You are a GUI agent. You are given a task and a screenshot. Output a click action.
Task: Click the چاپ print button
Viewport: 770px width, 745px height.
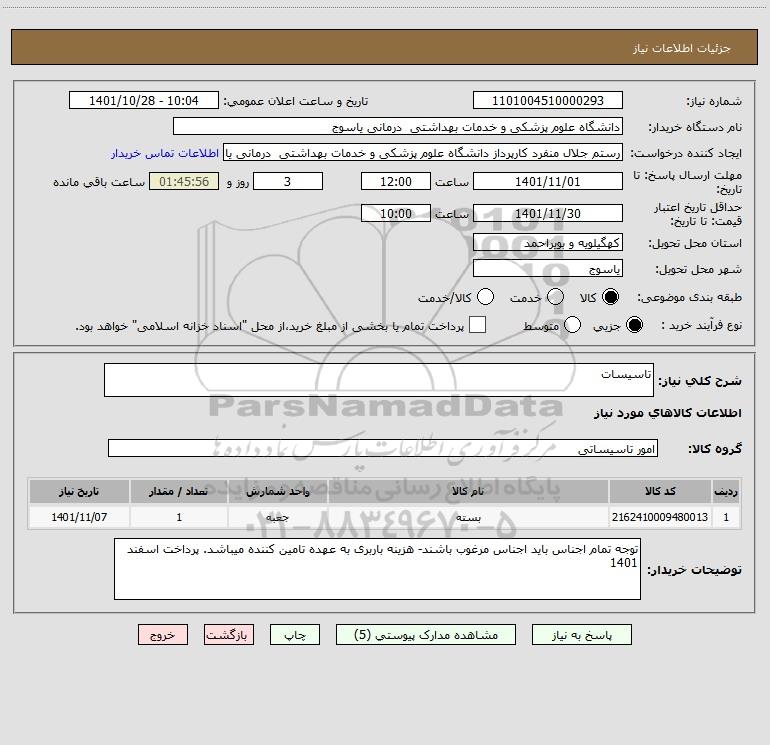tap(295, 635)
